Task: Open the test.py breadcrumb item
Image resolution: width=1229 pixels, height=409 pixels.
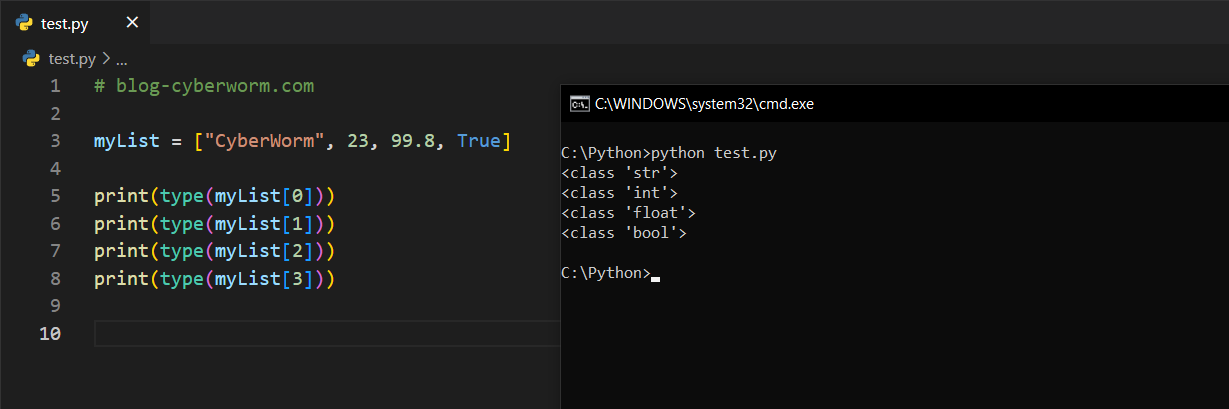Action: 72,59
